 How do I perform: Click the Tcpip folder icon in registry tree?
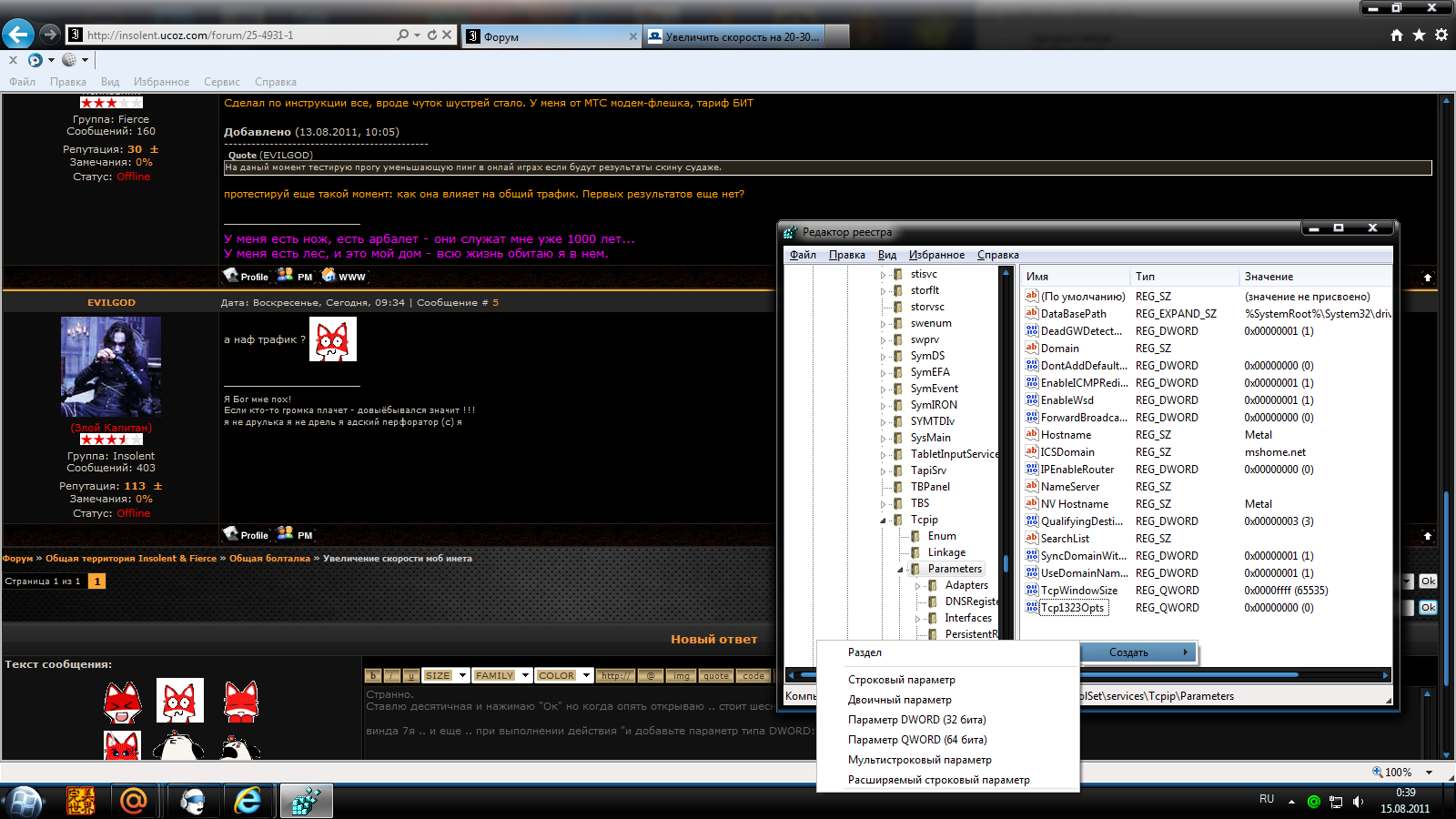898,520
